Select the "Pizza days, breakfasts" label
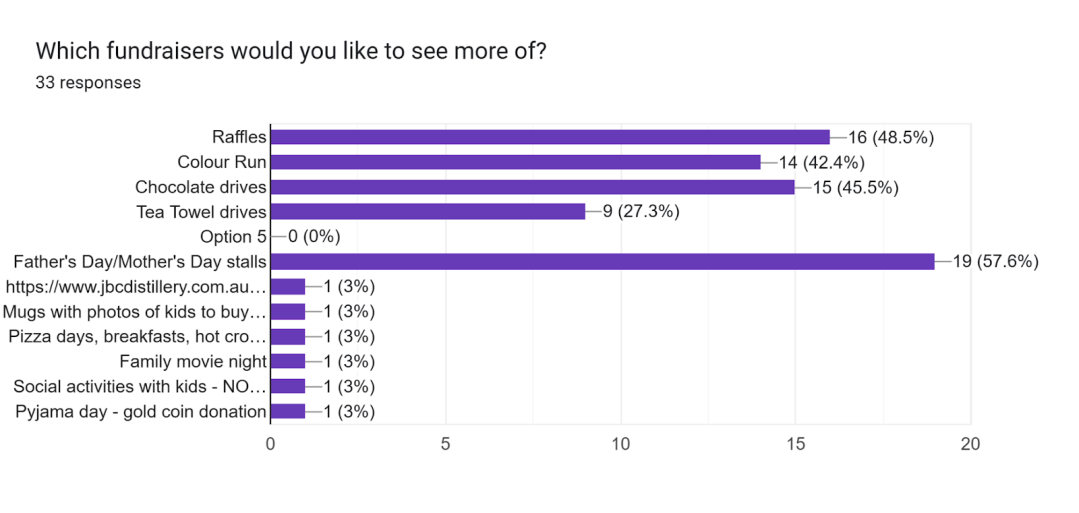1079x513 pixels. point(138,336)
